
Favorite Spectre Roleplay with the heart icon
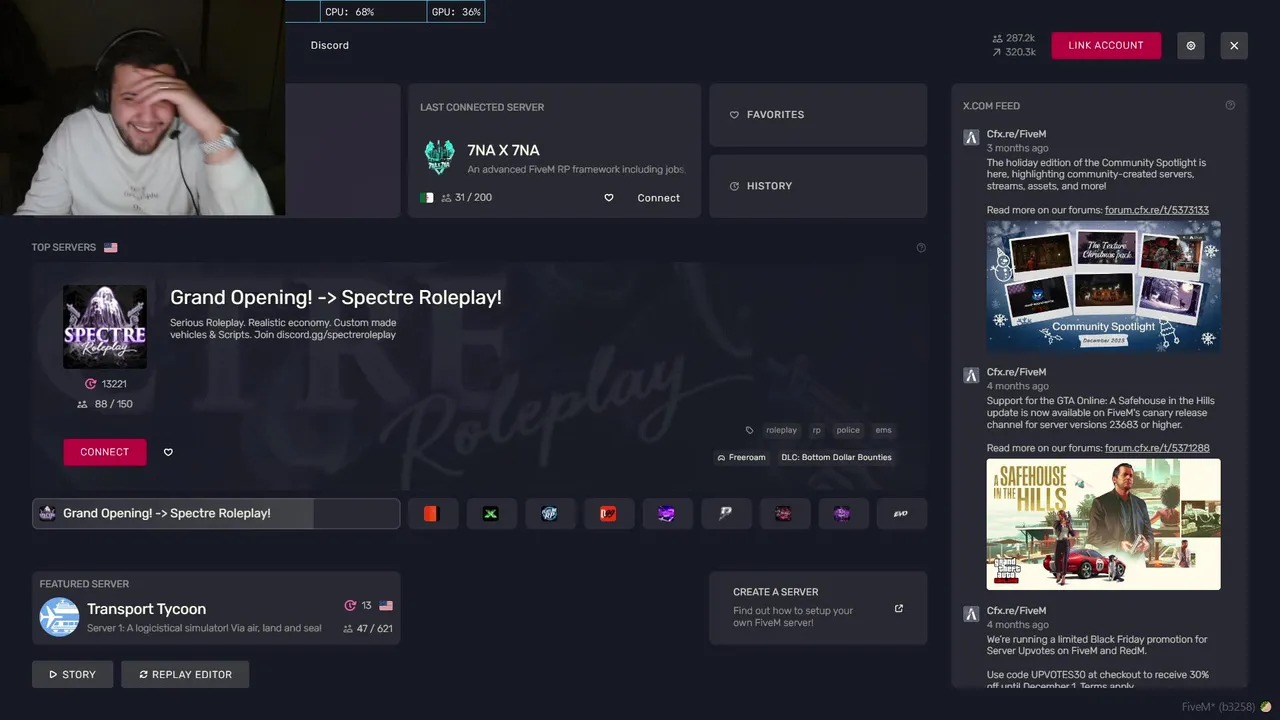pyautogui.click(x=168, y=452)
